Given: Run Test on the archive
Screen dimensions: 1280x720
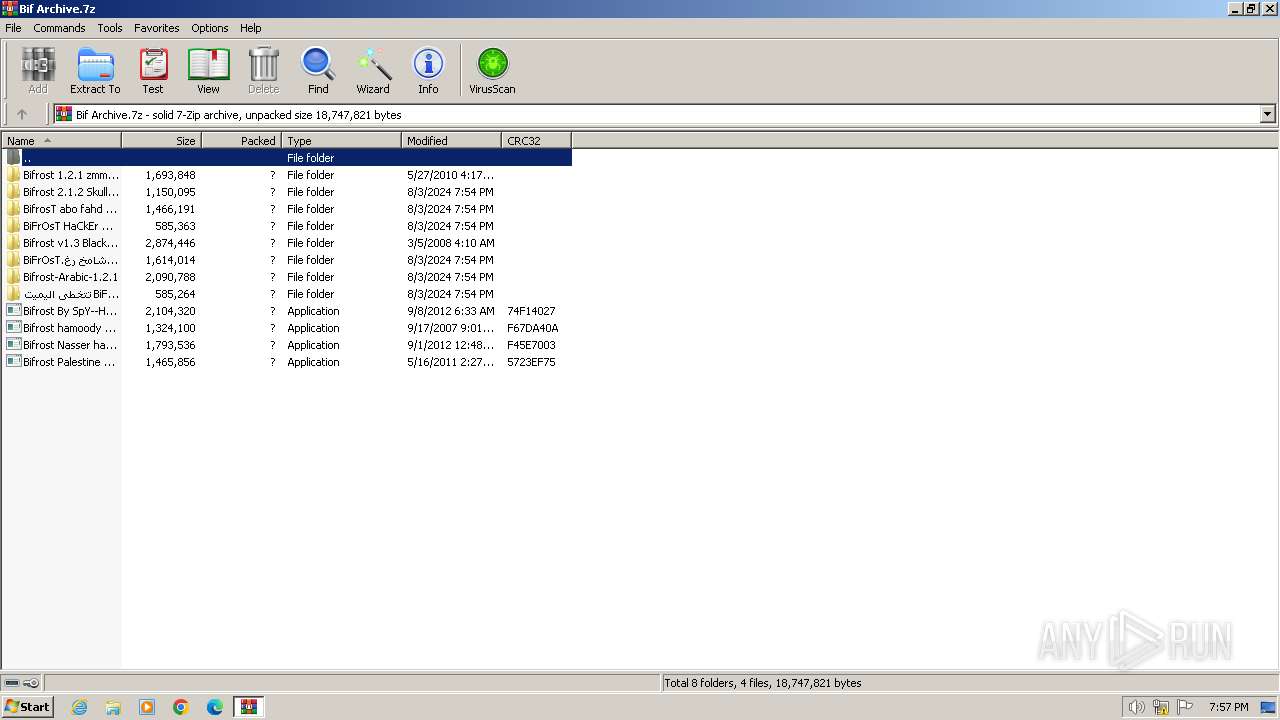Looking at the screenshot, I should [x=153, y=71].
